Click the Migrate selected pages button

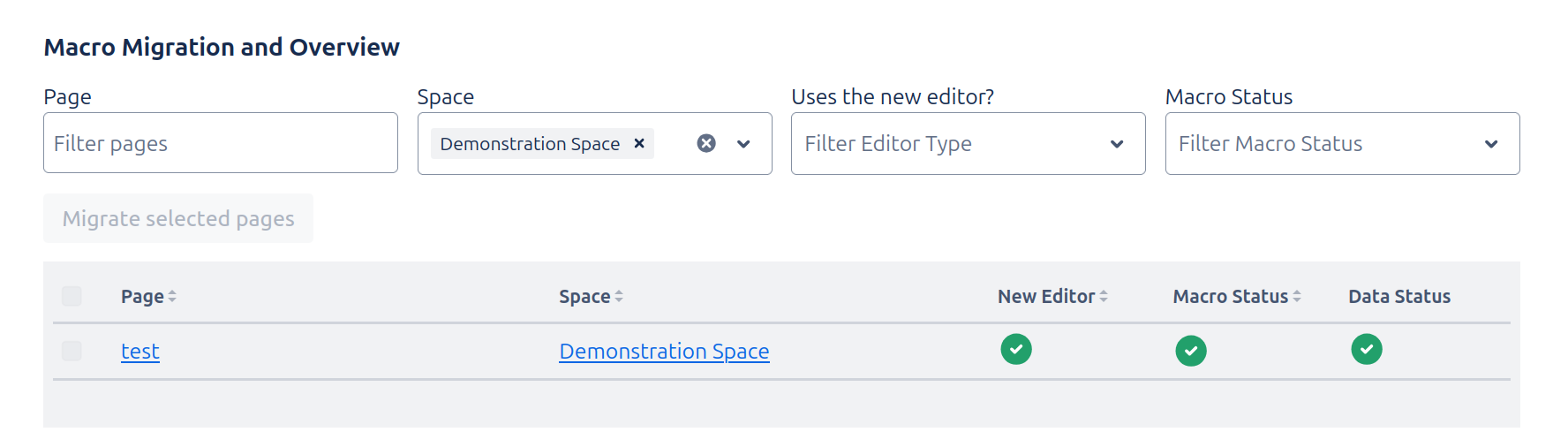(x=178, y=218)
